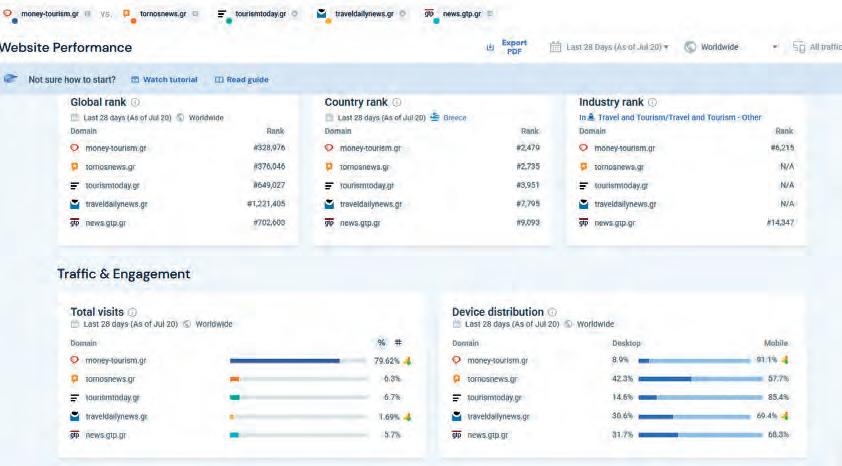
Task: Select tourismtoday.gr in Total visits list
Action: [112, 398]
